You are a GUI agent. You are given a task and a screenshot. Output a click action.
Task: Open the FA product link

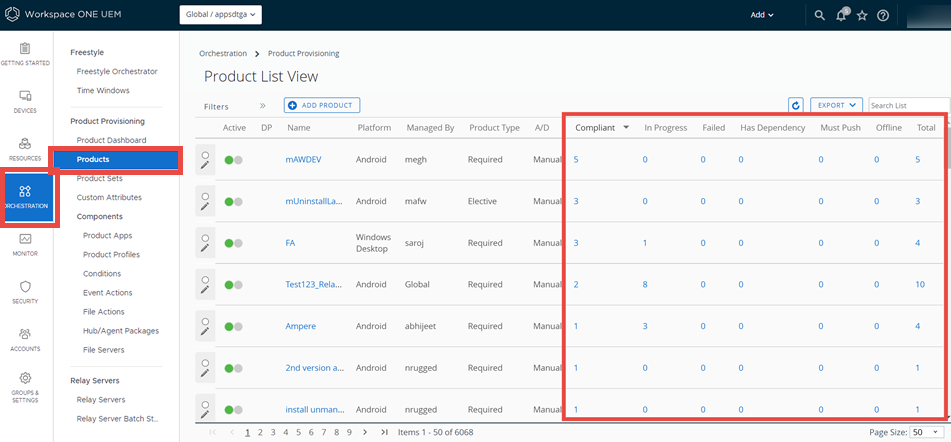pos(291,243)
